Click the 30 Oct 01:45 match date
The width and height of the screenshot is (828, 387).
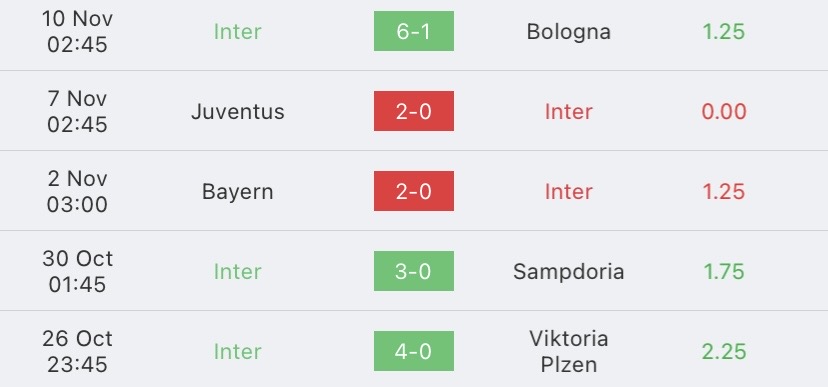77,271
